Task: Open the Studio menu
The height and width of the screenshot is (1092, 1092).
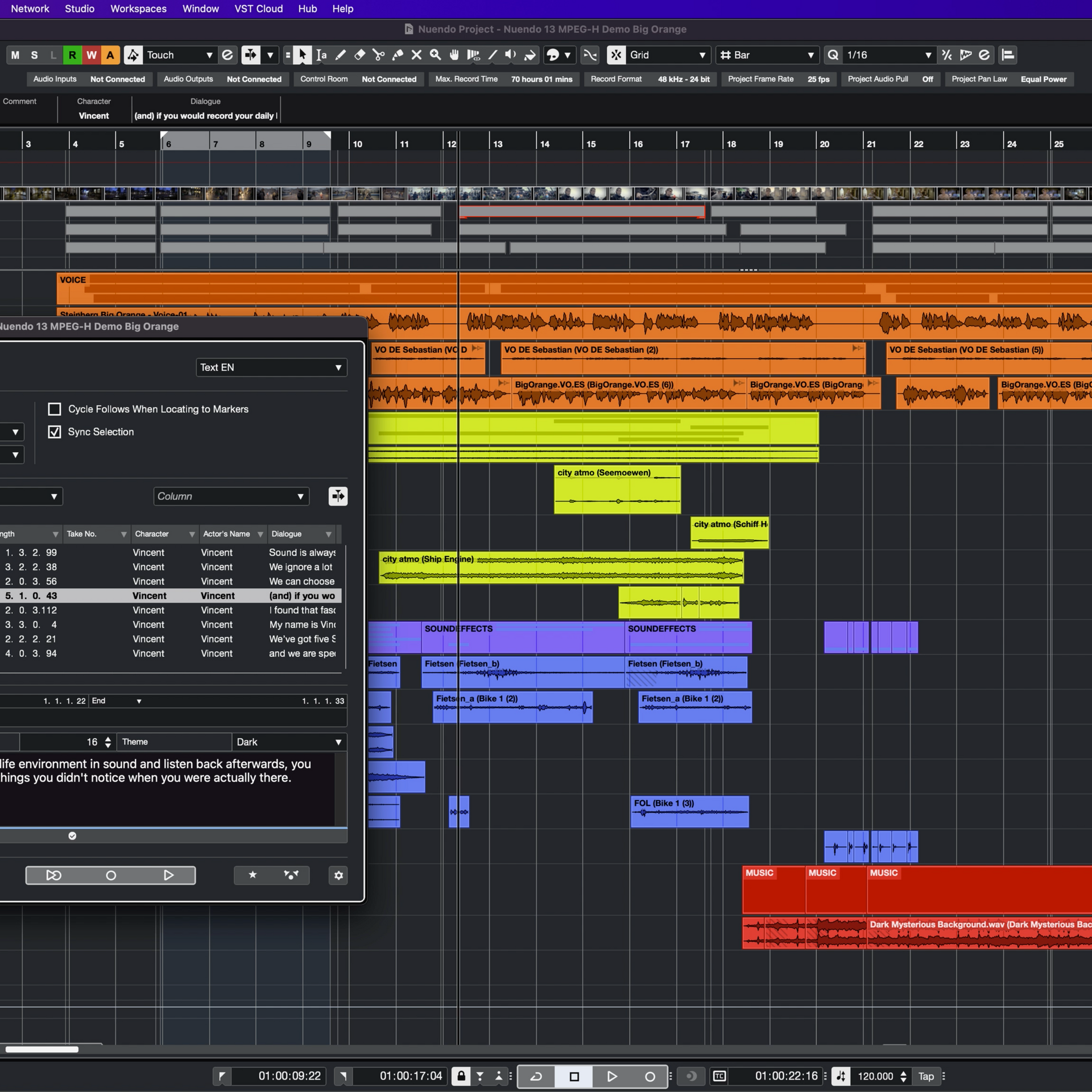Action: click(x=80, y=9)
